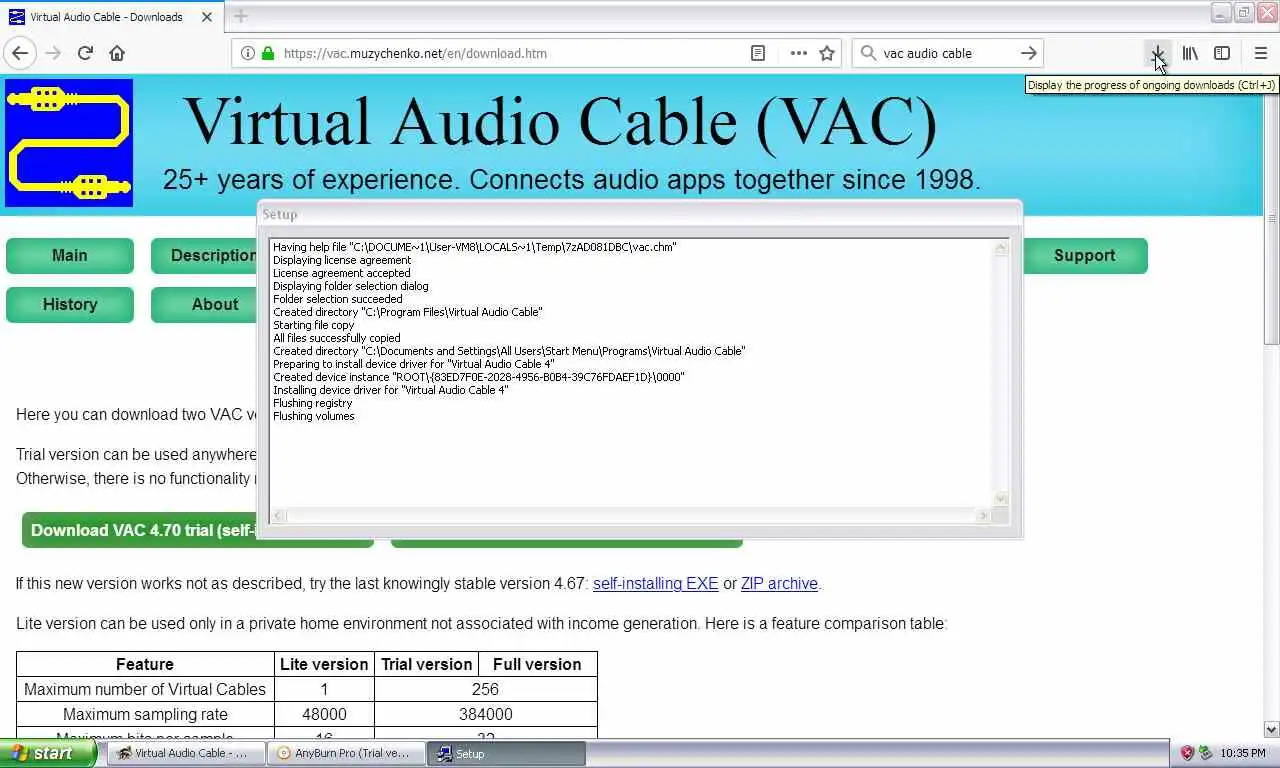Viewport: 1280px width, 768px height.
Task: Toggle the sidebar view icon
Action: point(1222,53)
